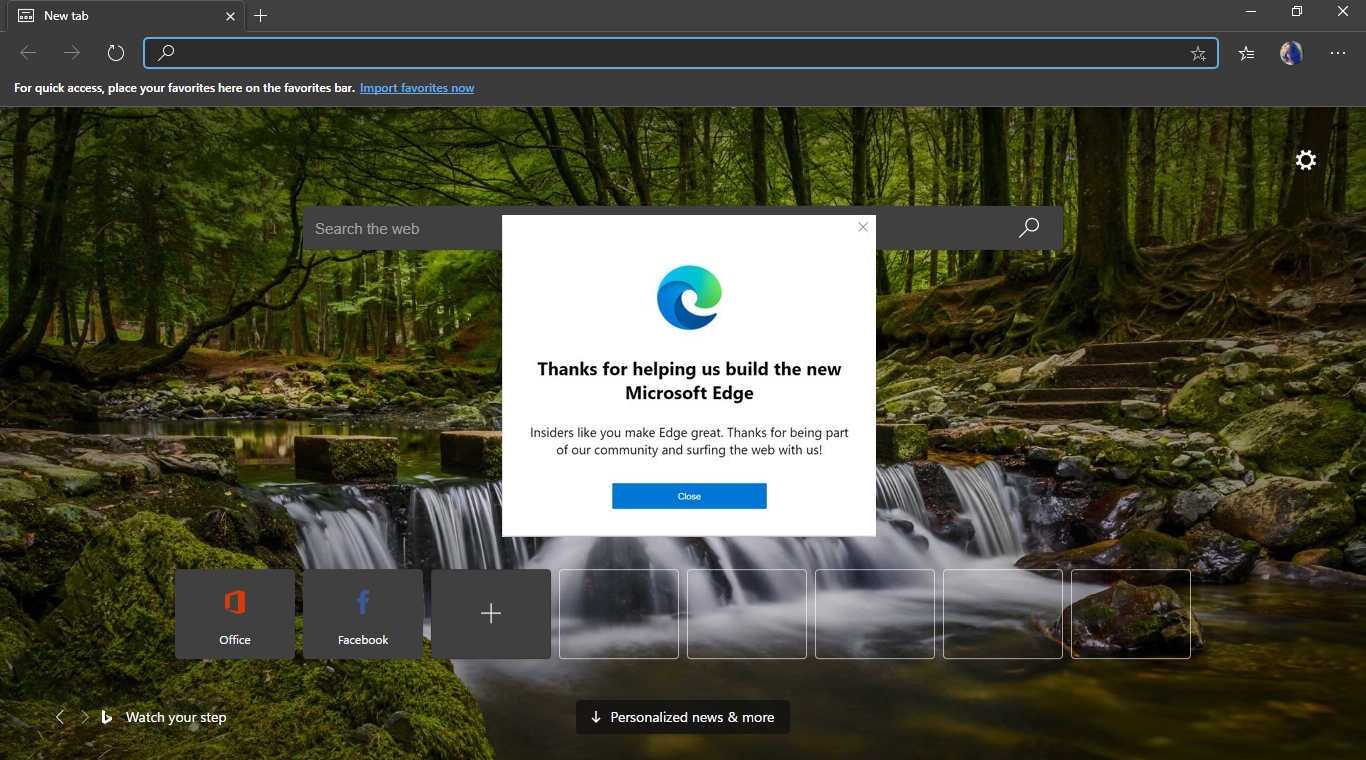Click the Facebook logo icon

click(363, 602)
